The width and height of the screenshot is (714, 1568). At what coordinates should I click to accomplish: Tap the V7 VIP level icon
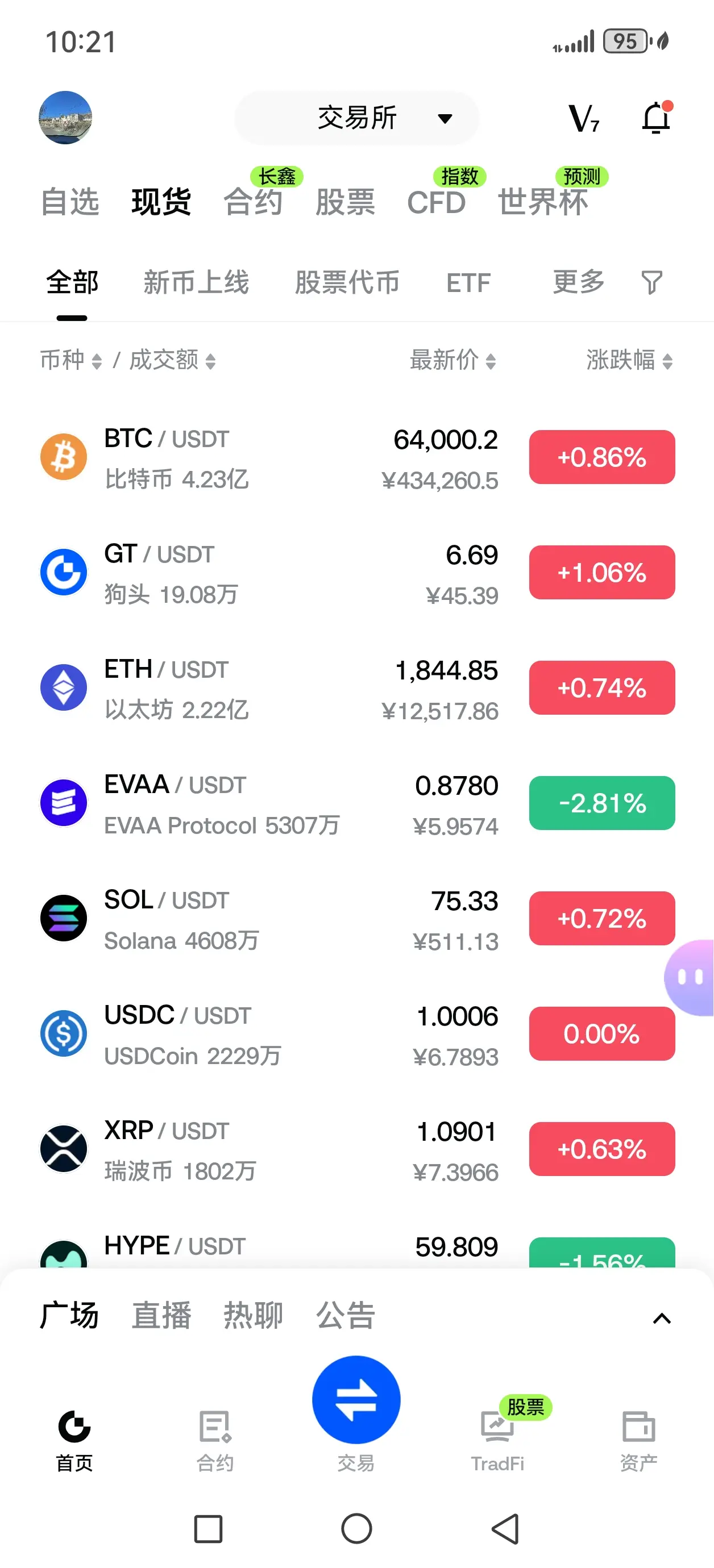click(x=584, y=118)
